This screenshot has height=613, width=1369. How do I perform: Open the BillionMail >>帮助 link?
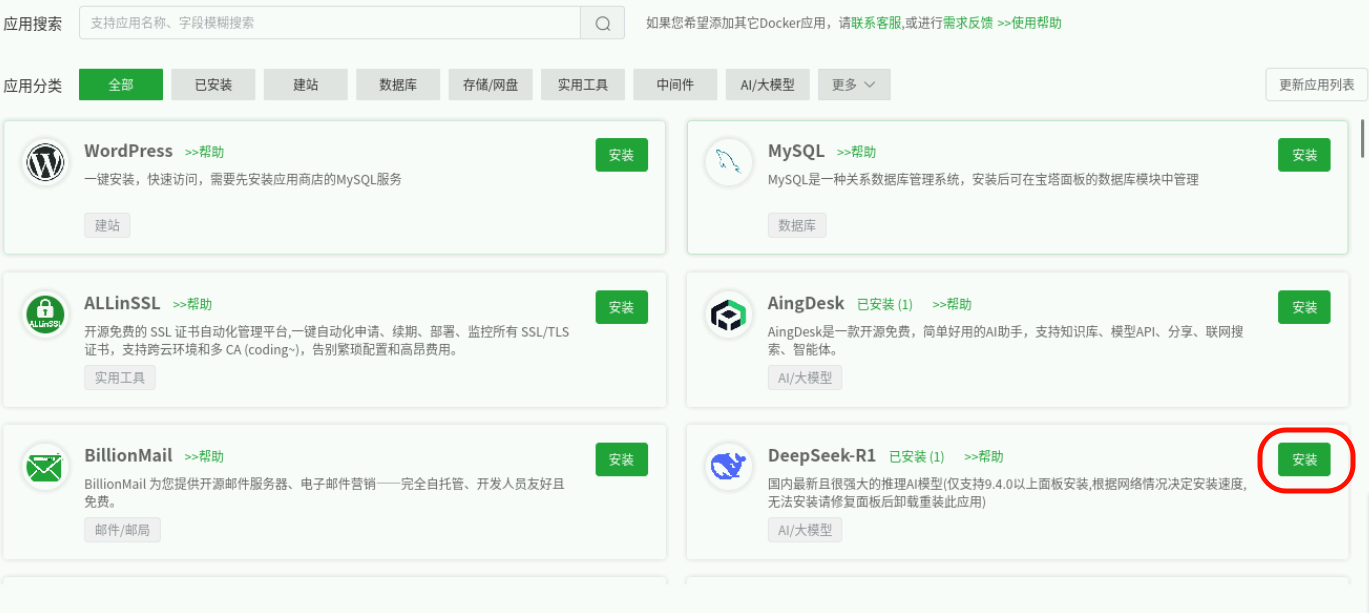pyautogui.click(x=204, y=456)
